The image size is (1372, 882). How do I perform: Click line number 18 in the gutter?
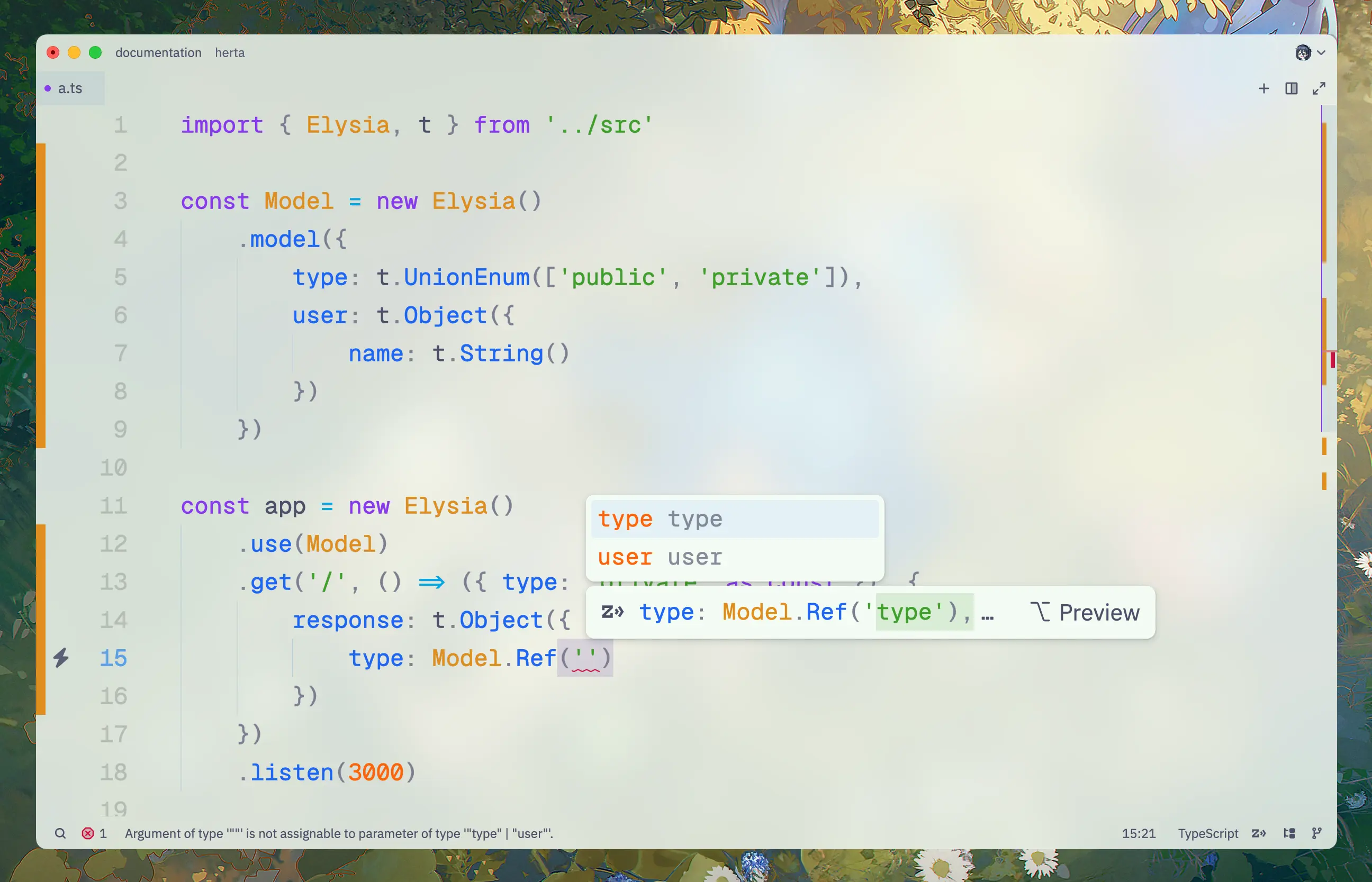click(113, 772)
